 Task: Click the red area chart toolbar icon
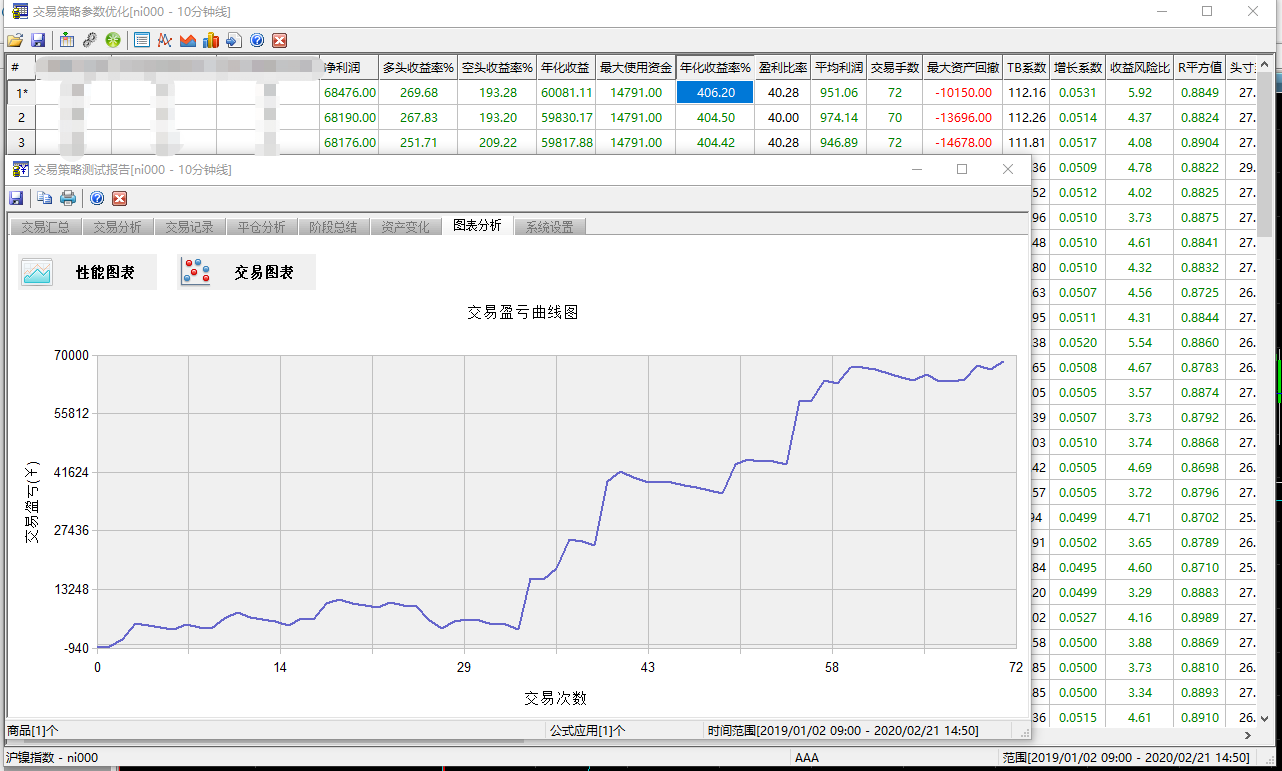coord(187,40)
